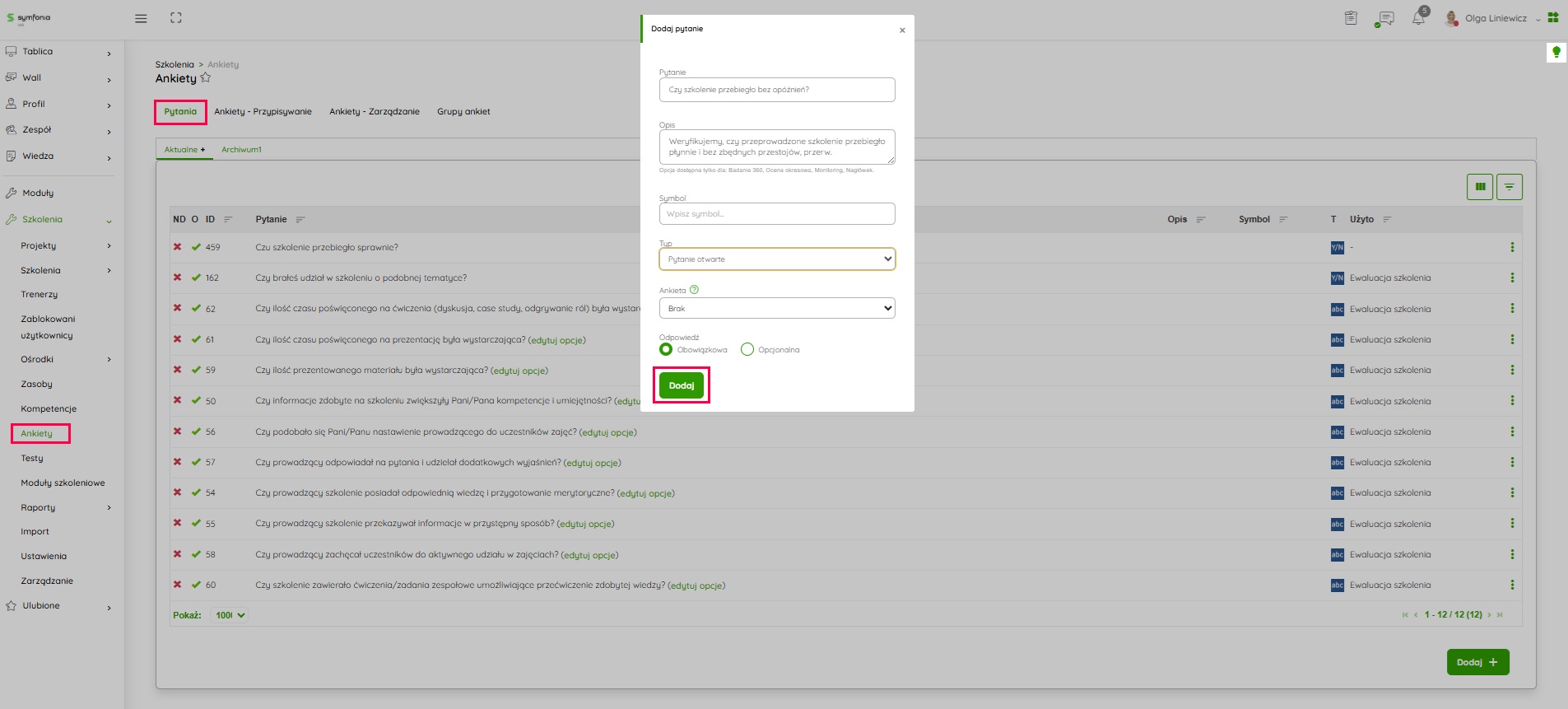Open the notifications bell icon
This screenshot has height=709, width=1568.
point(1418,18)
